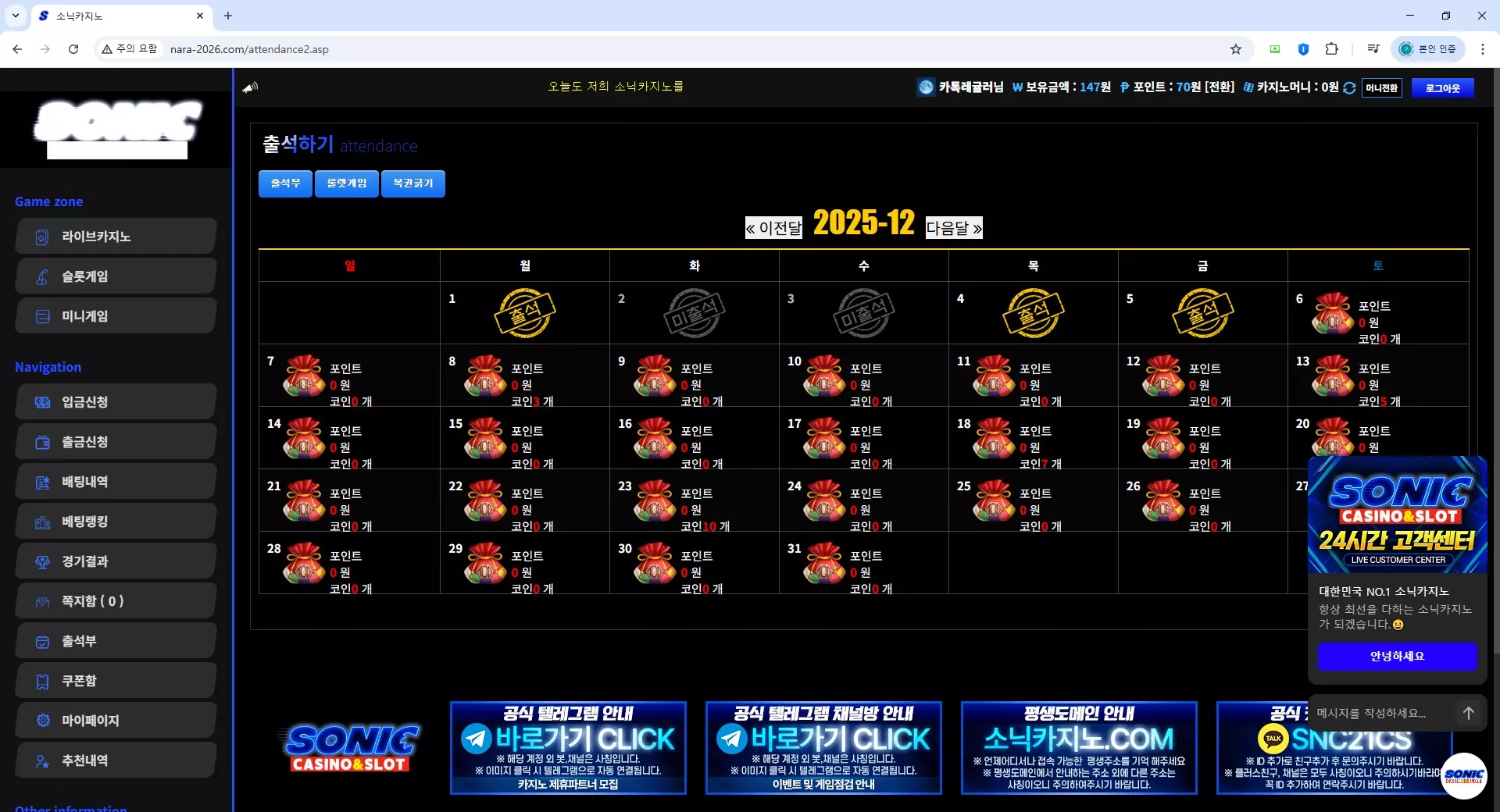
Task: Click the lucky bag on day 6
Action: tap(1333, 313)
